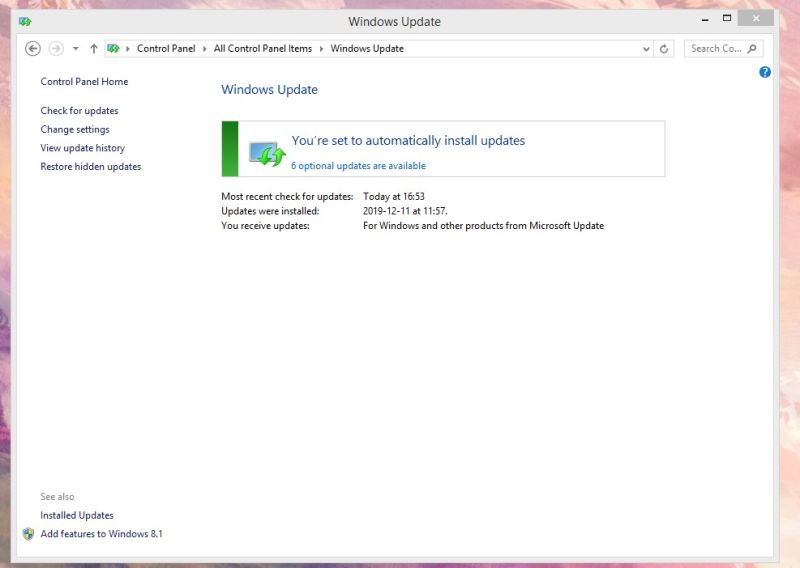This screenshot has width=800, height=568.
Task: Open Change settings link
Action: click(75, 130)
